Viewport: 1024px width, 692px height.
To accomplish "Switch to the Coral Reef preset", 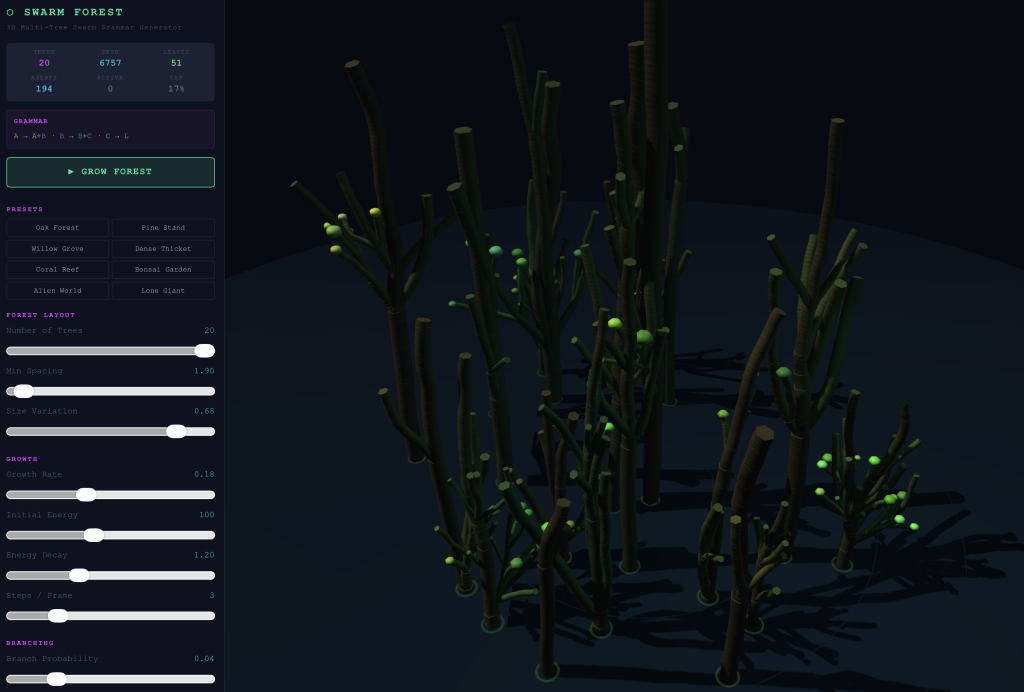I will pos(57,270).
